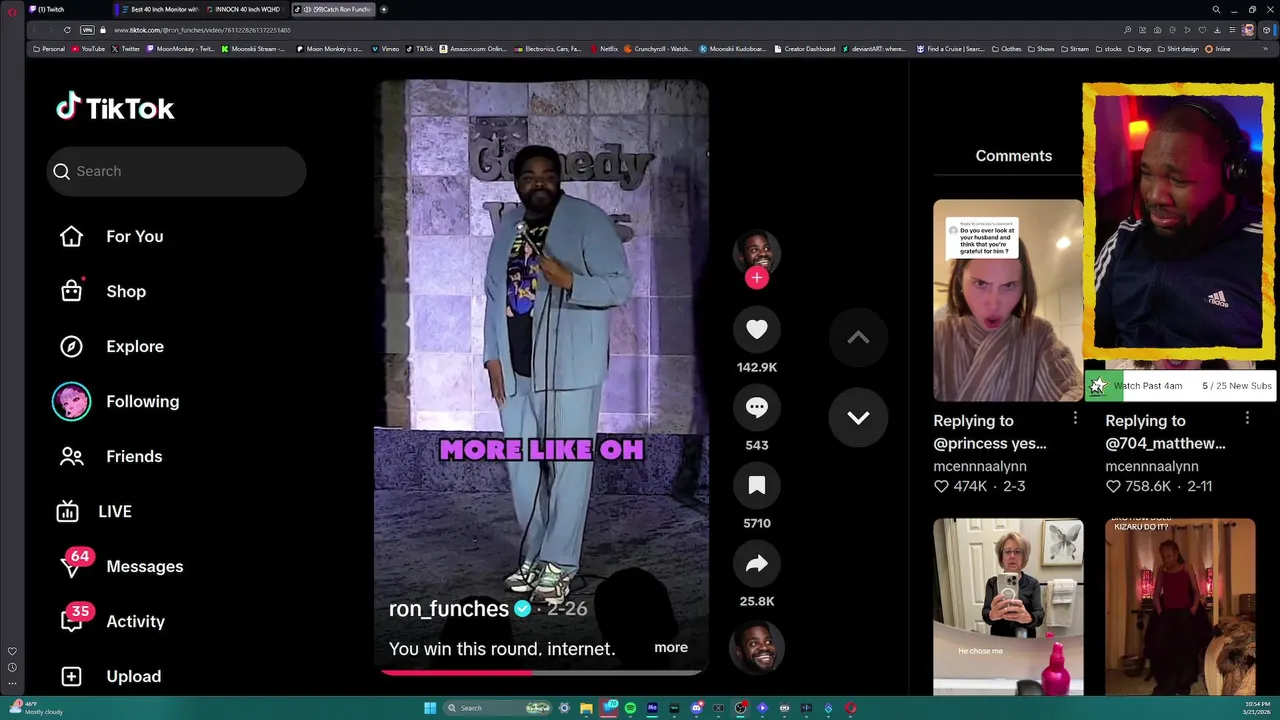Open the Clothes bookmarks folder
The height and width of the screenshot is (720, 1280).
(x=1007, y=48)
